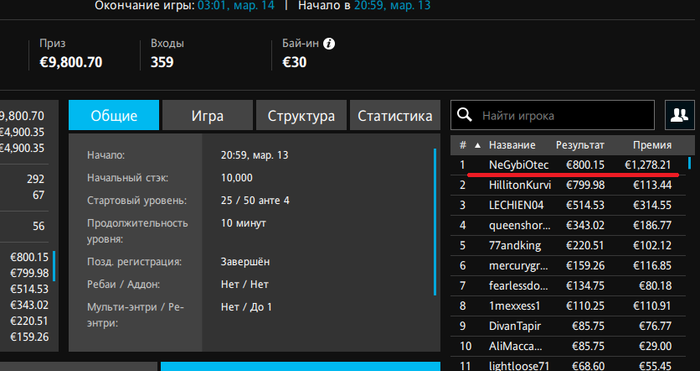Select player LECHIEN04 row
700x371 pixels.
[568, 205]
